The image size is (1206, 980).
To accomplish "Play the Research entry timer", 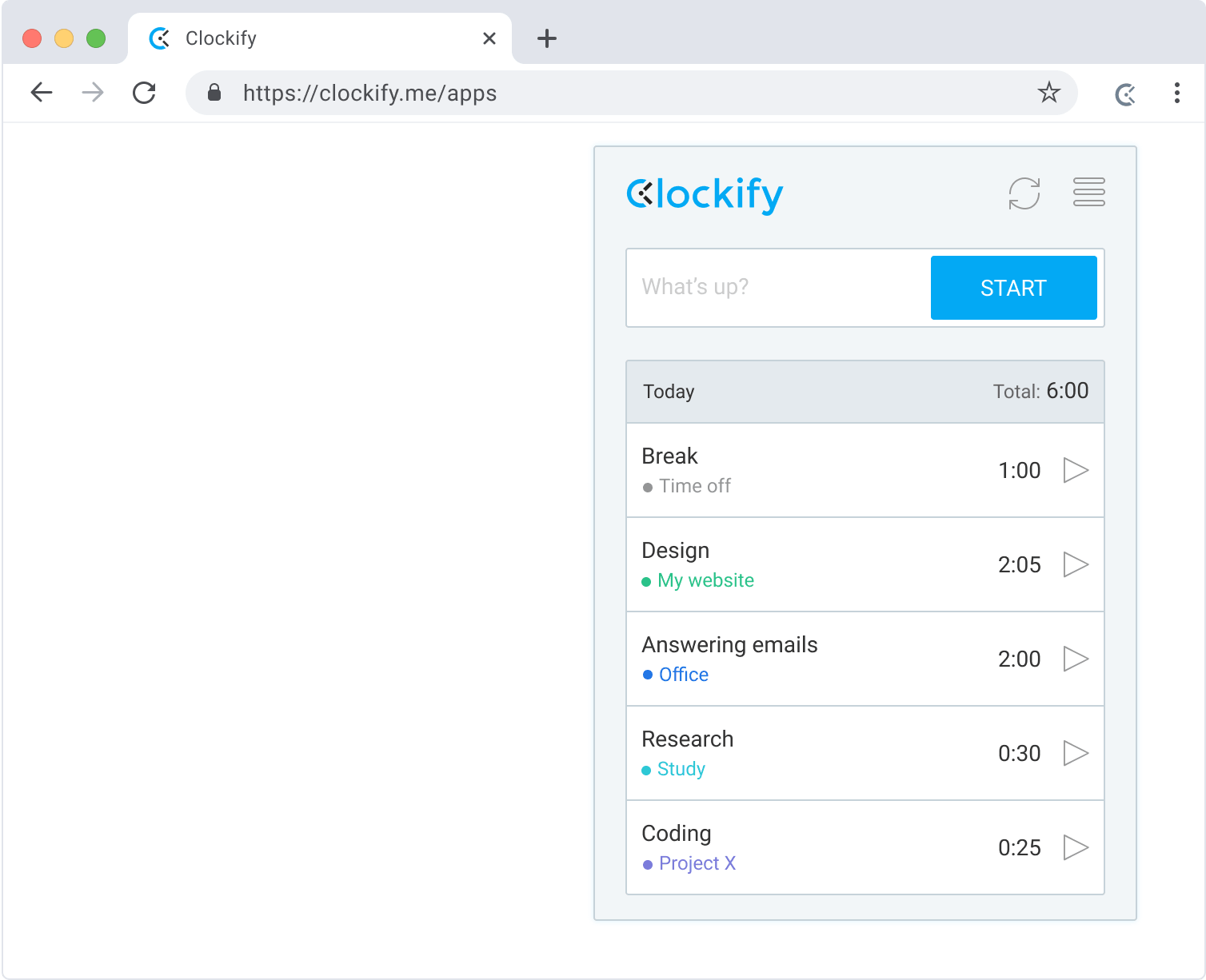I will [x=1076, y=753].
